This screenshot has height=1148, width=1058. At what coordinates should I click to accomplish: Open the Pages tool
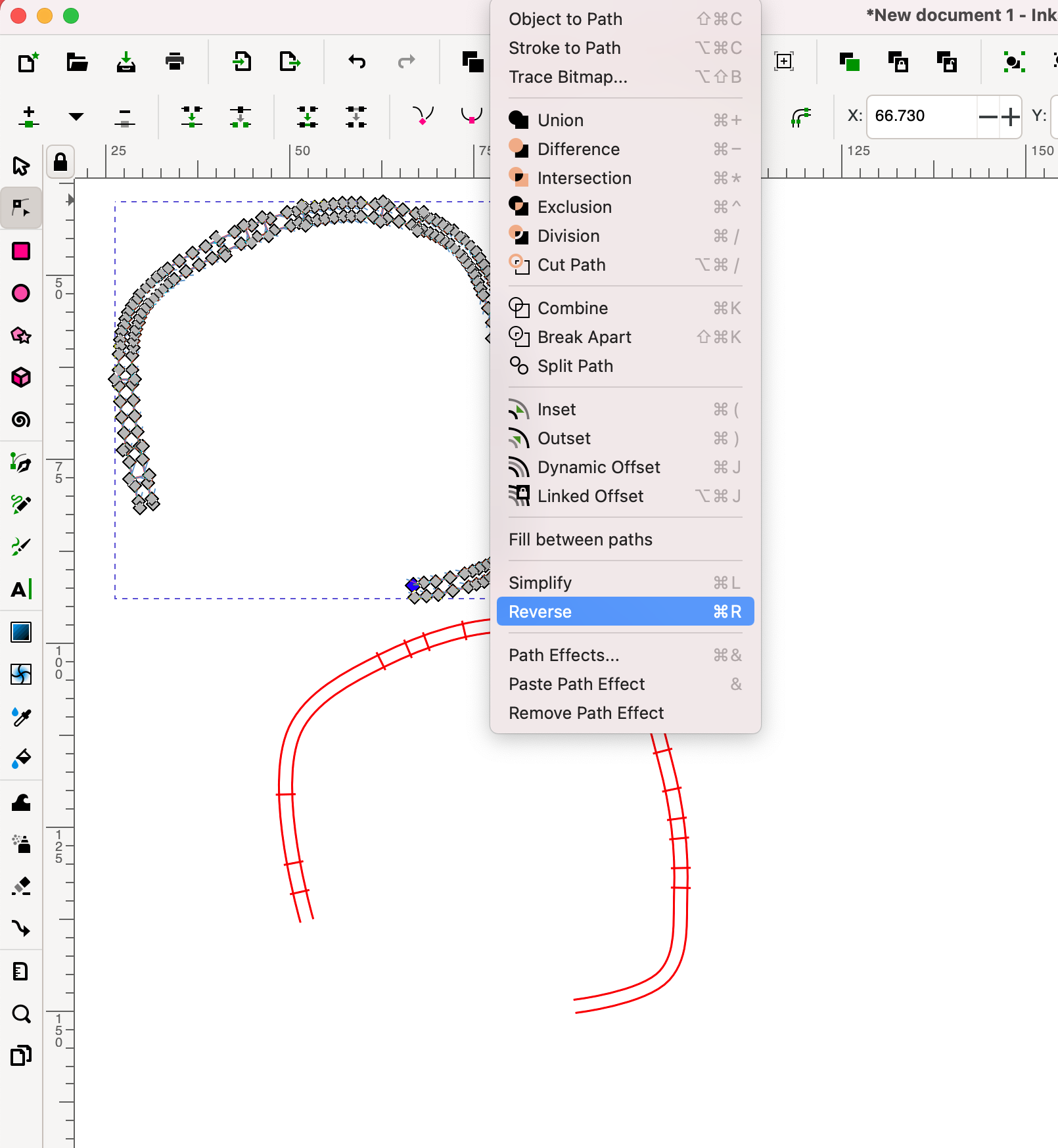pos(21,1055)
